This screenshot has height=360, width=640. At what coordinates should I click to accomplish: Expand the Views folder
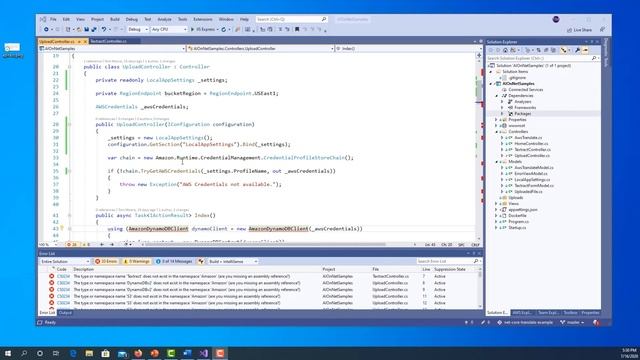[x=497, y=204]
